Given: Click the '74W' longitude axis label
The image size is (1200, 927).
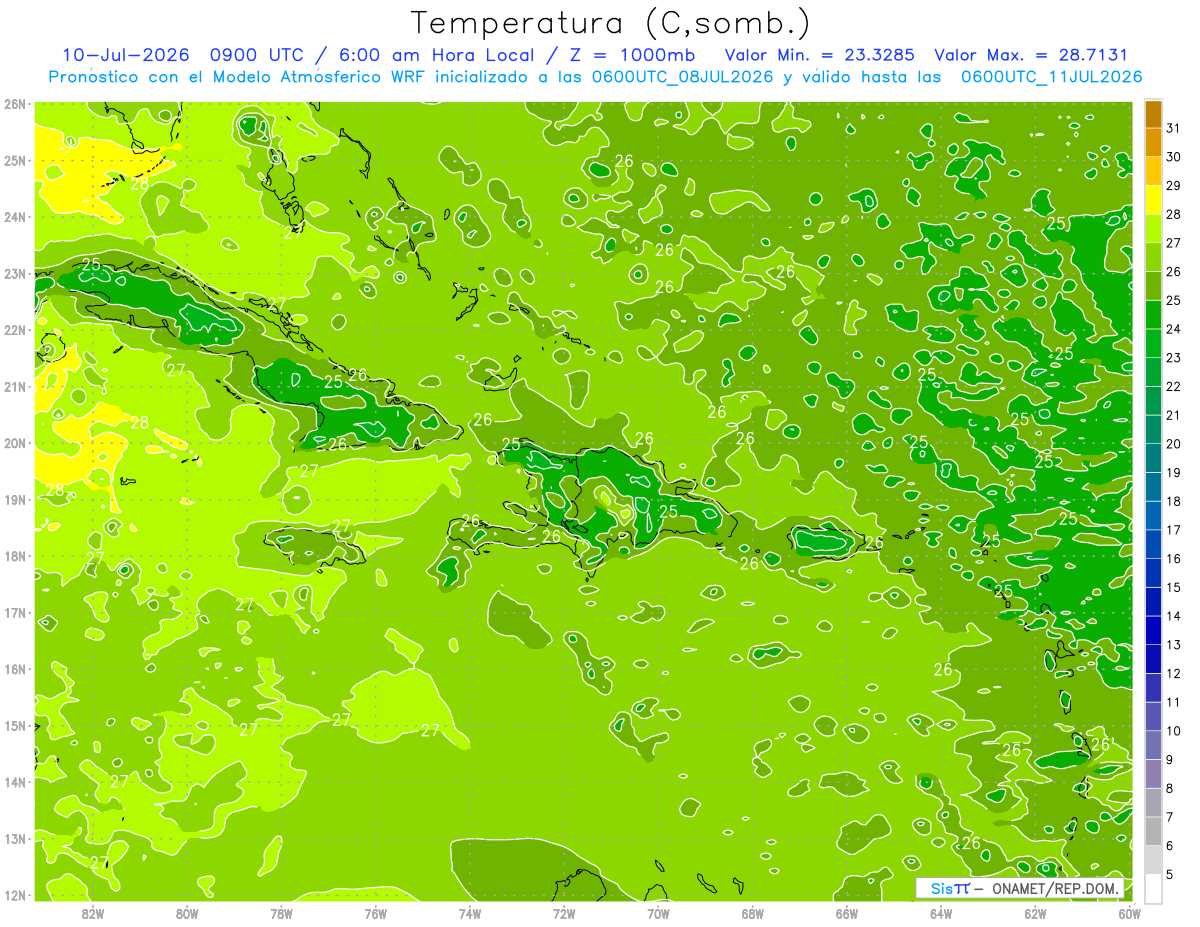Looking at the screenshot, I should (469, 913).
